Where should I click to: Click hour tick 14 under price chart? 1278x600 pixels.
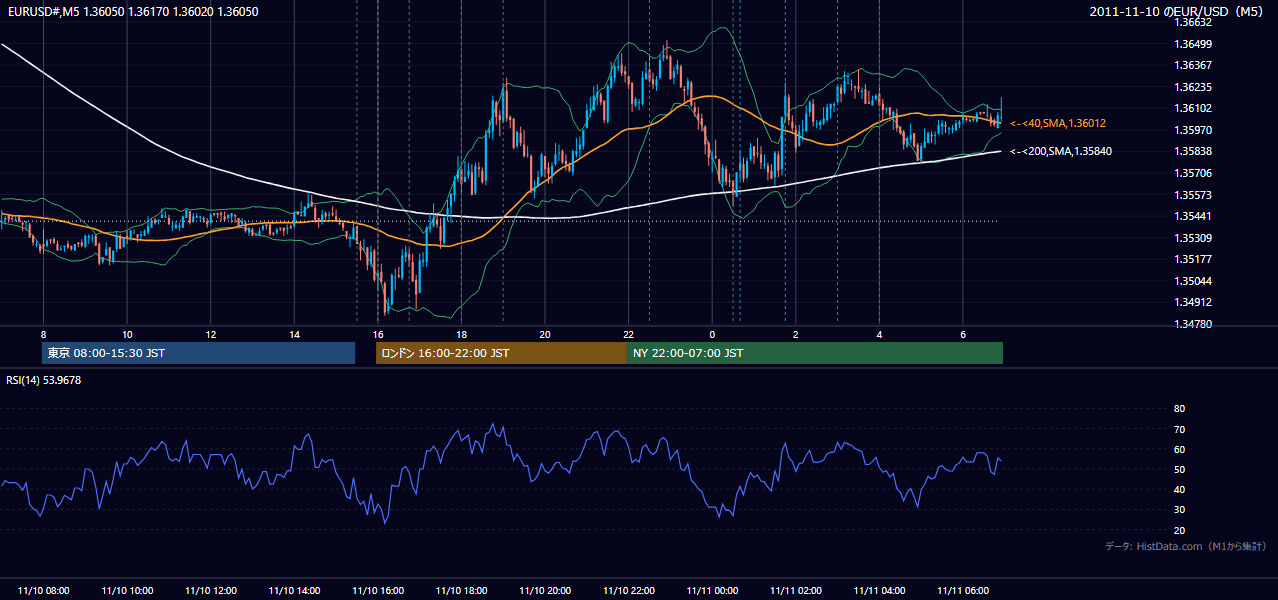pos(294,334)
